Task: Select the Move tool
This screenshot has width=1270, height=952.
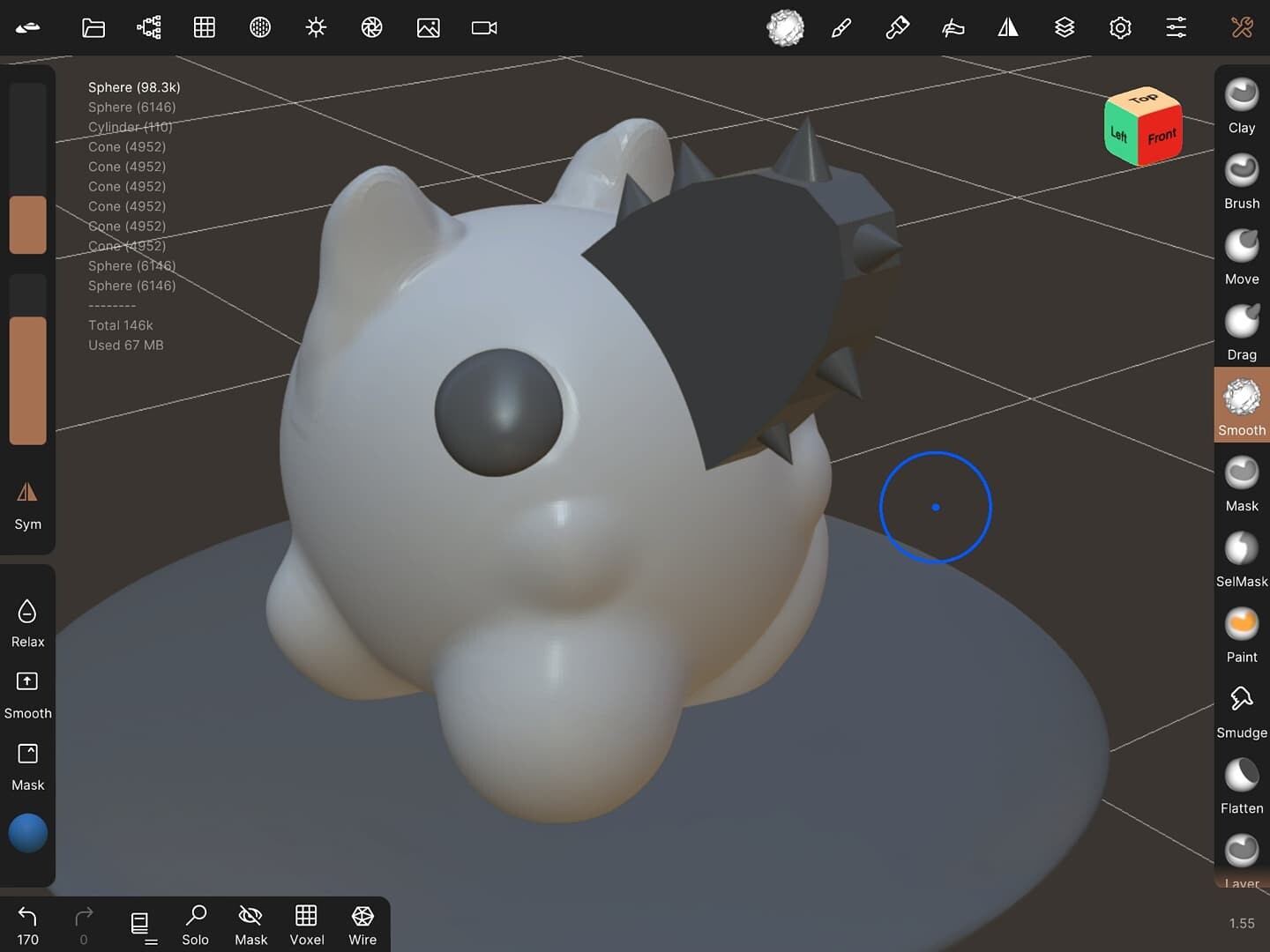Action: (1241, 251)
